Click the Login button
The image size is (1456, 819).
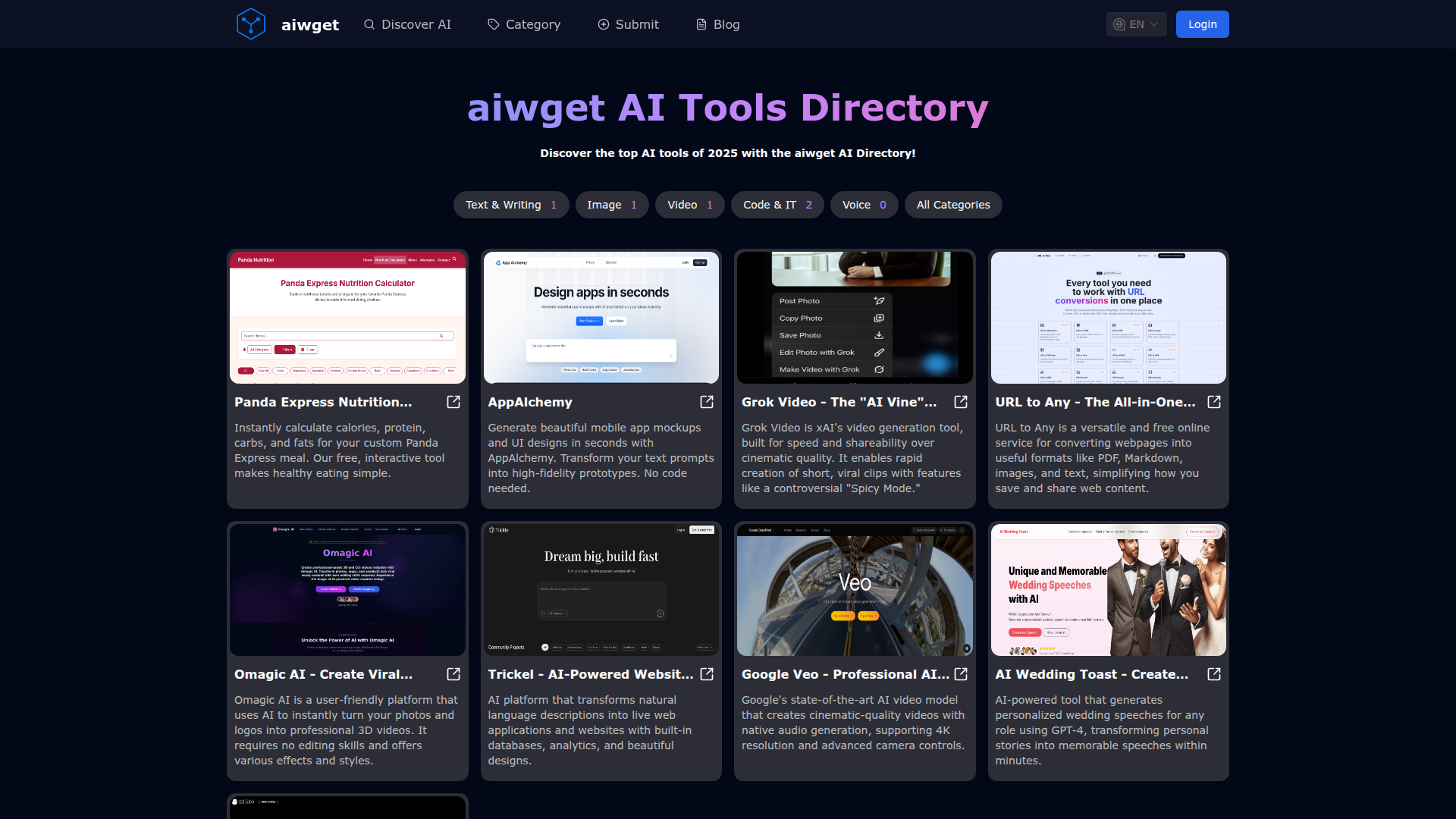coord(1202,24)
